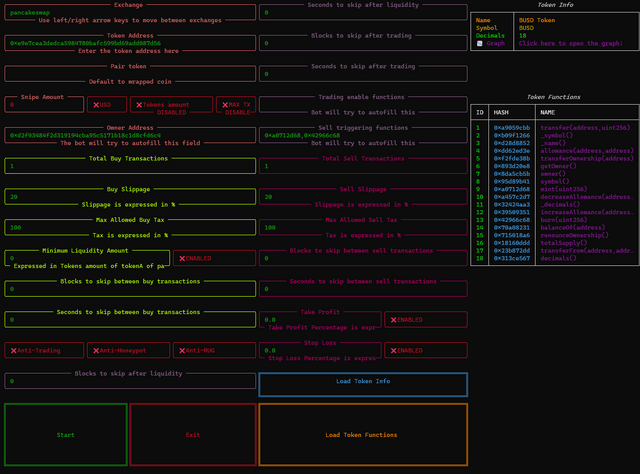Click Seconds to skip between buy transactions field
The height and width of the screenshot is (474, 640).
tap(130, 320)
